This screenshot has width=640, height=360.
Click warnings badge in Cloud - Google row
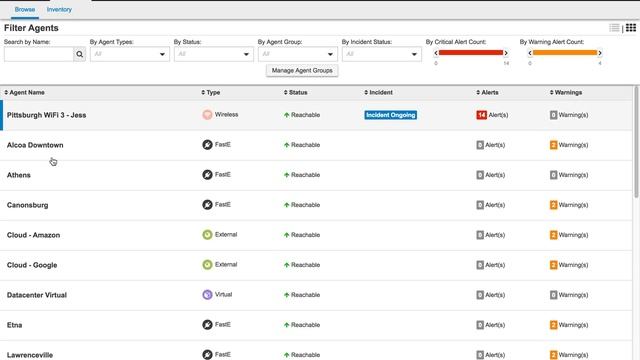click(x=553, y=265)
